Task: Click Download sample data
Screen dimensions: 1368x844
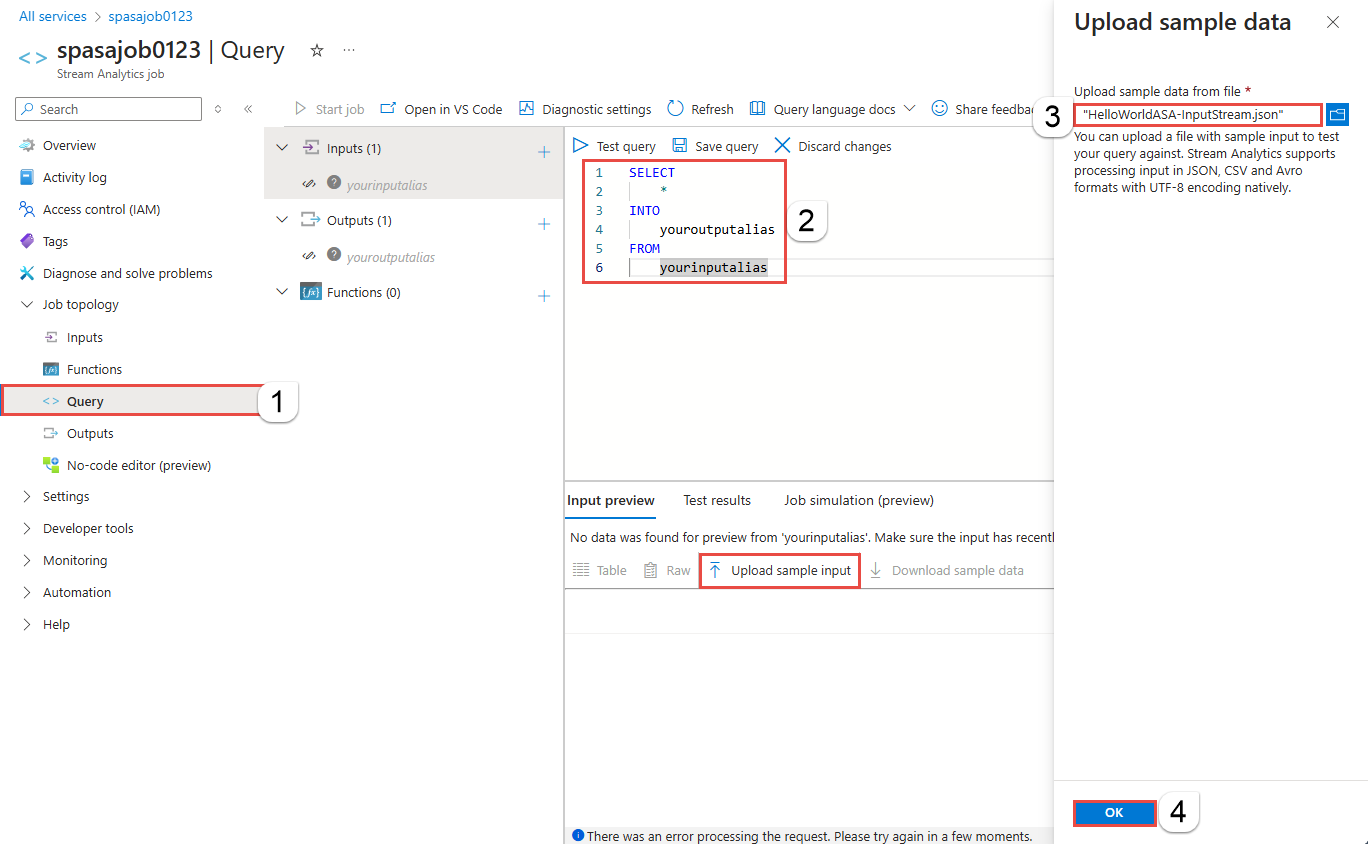Action: pyautogui.click(x=946, y=570)
